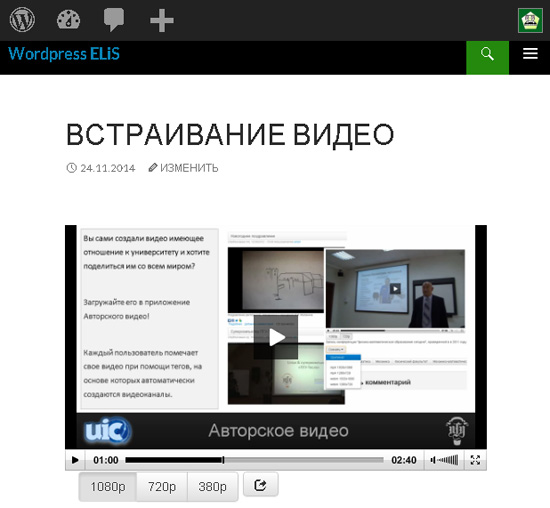Click the play button in player controls
Viewport: 550px width, 508px height.
[x=75, y=460]
